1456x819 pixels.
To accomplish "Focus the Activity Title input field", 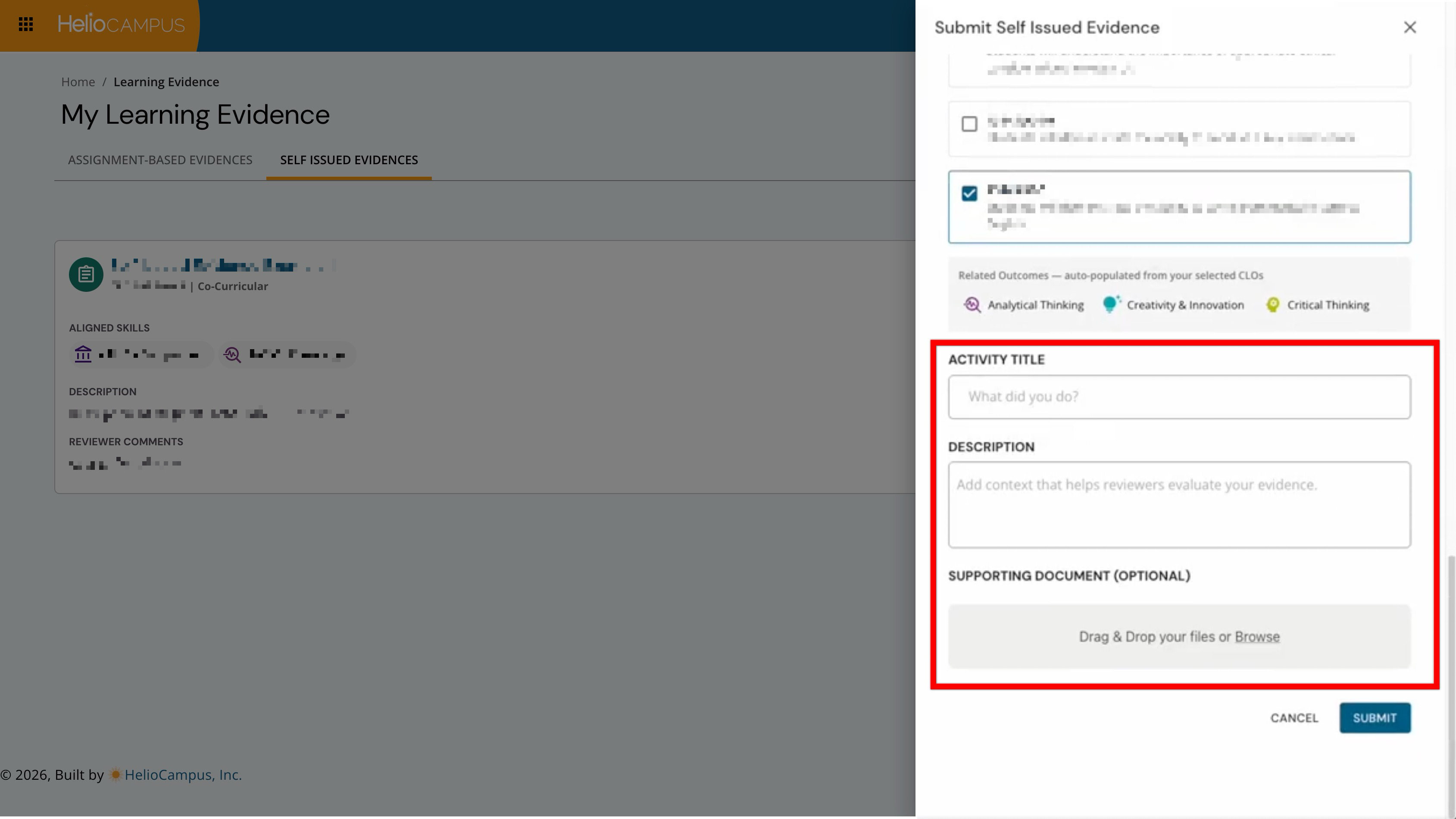I will [x=1180, y=397].
